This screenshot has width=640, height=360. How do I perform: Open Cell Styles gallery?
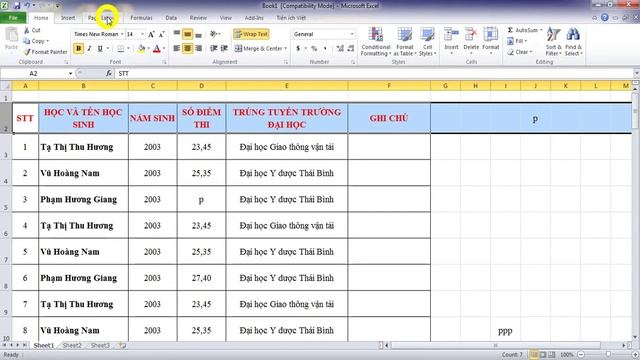427,42
